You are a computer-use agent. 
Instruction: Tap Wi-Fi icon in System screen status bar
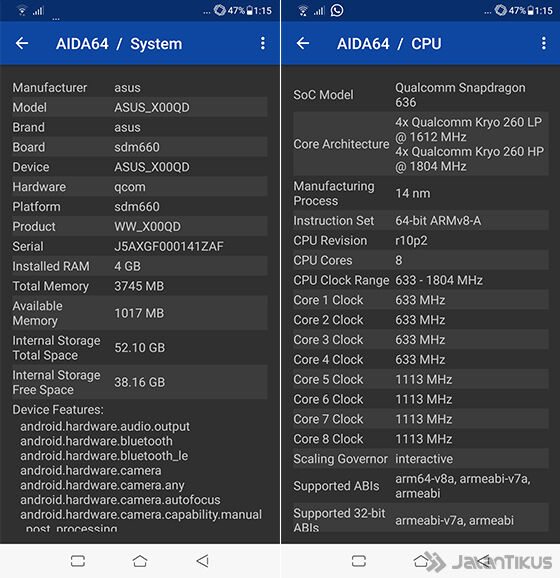(x=22, y=11)
